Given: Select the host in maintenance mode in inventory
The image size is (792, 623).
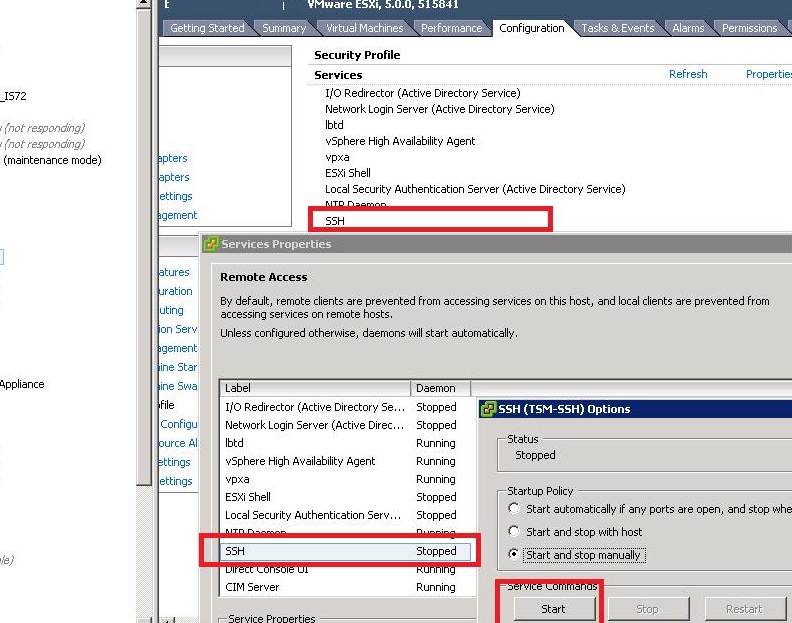Looking at the screenshot, I should [x=52, y=160].
